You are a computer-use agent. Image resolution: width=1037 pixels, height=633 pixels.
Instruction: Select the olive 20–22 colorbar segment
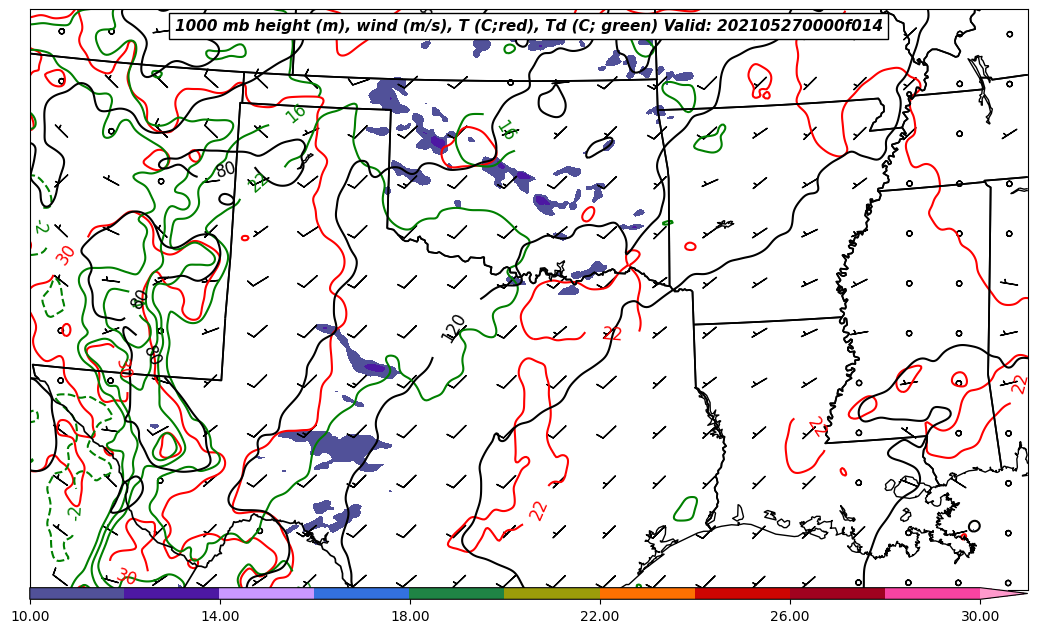(x=552, y=593)
